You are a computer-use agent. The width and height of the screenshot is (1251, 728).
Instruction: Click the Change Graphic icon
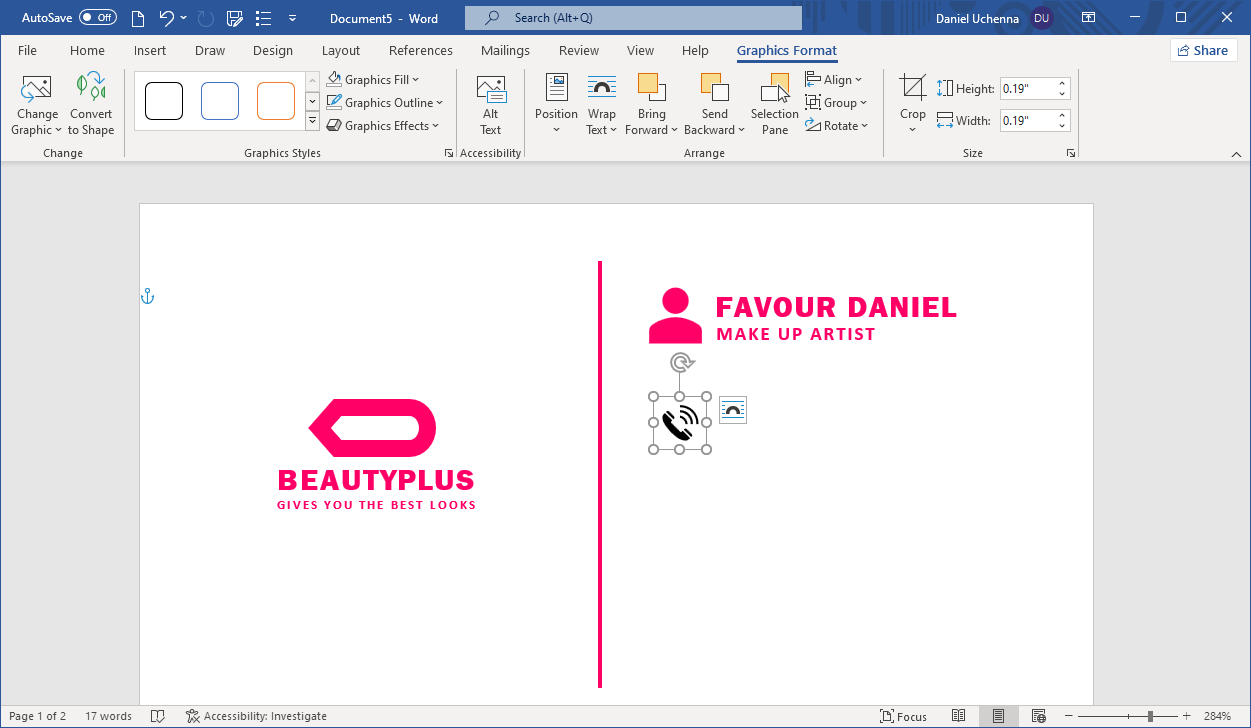click(36, 89)
